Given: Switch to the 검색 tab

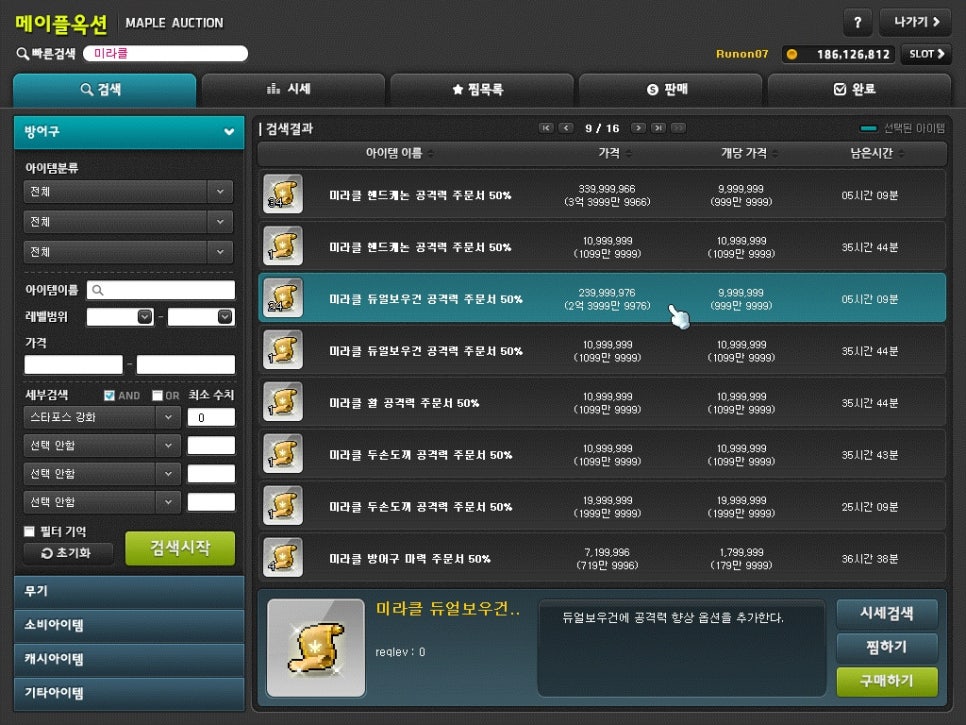Looking at the screenshot, I should coord(105,90).
